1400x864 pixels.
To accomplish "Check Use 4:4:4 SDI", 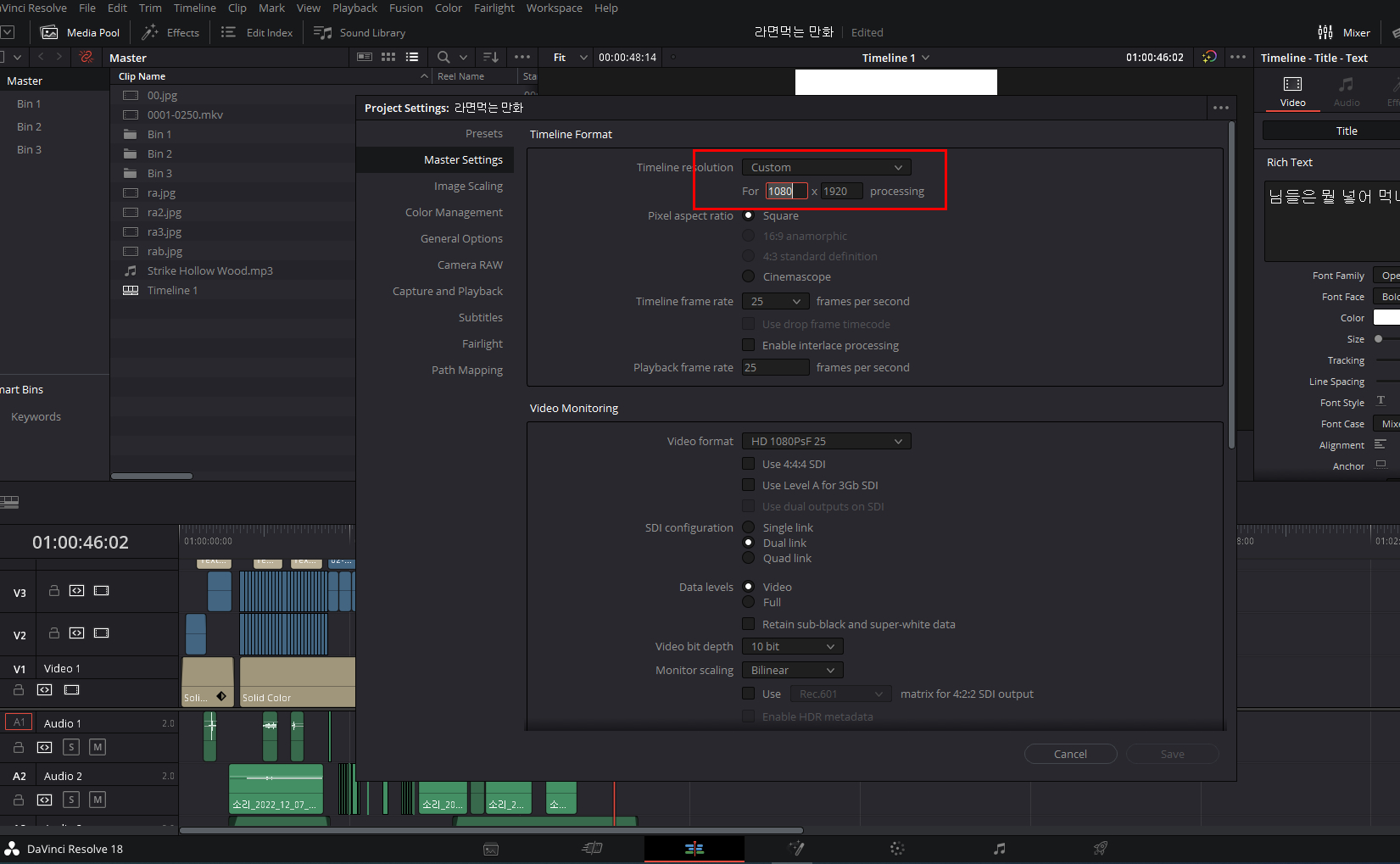I will (x=748, y=464).
